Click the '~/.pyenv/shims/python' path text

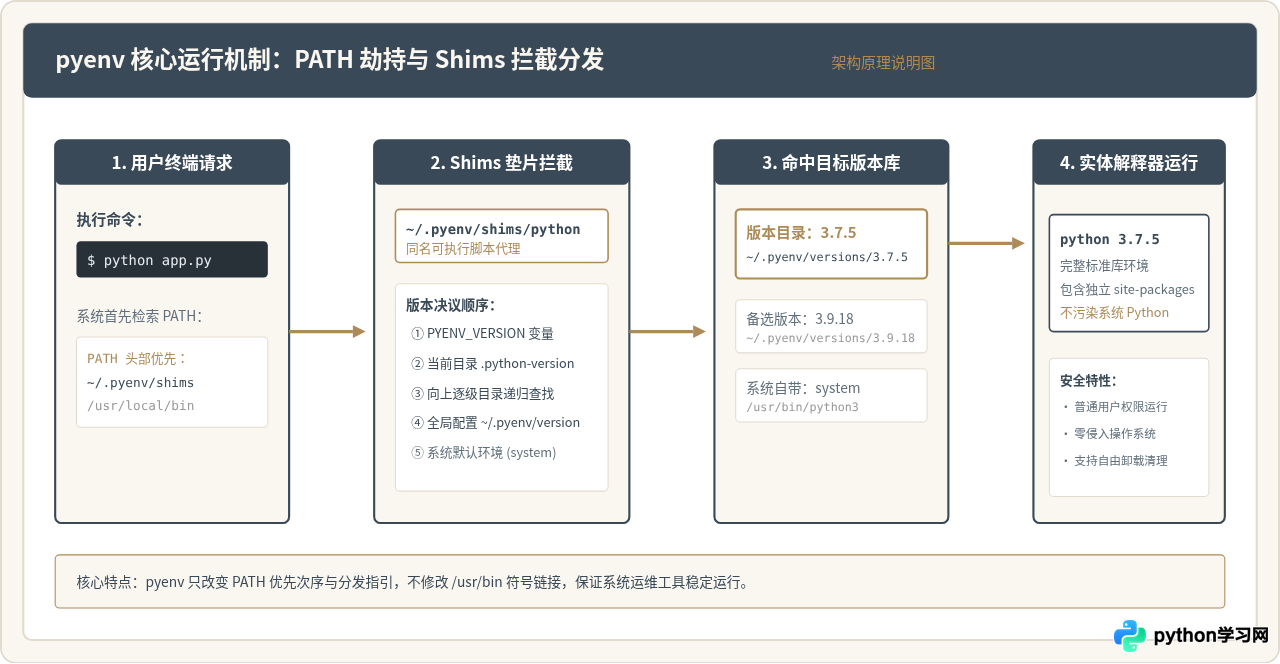click(x=493, y=229)
